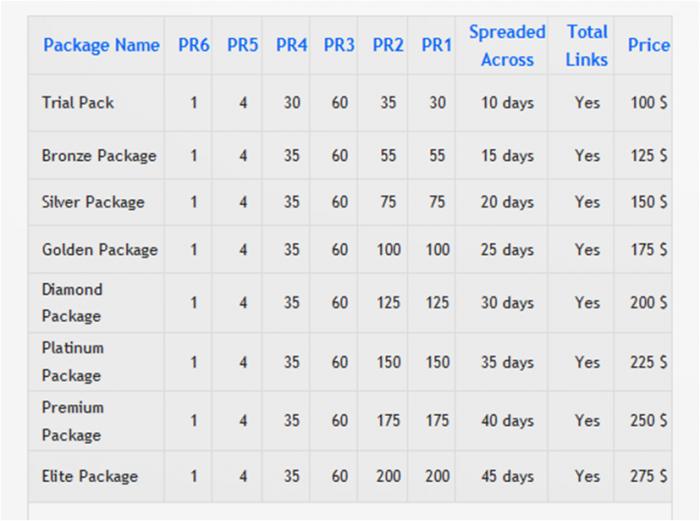700x521 pixels.
Task: Click the Price column header
Action: (x=648, y=45)
